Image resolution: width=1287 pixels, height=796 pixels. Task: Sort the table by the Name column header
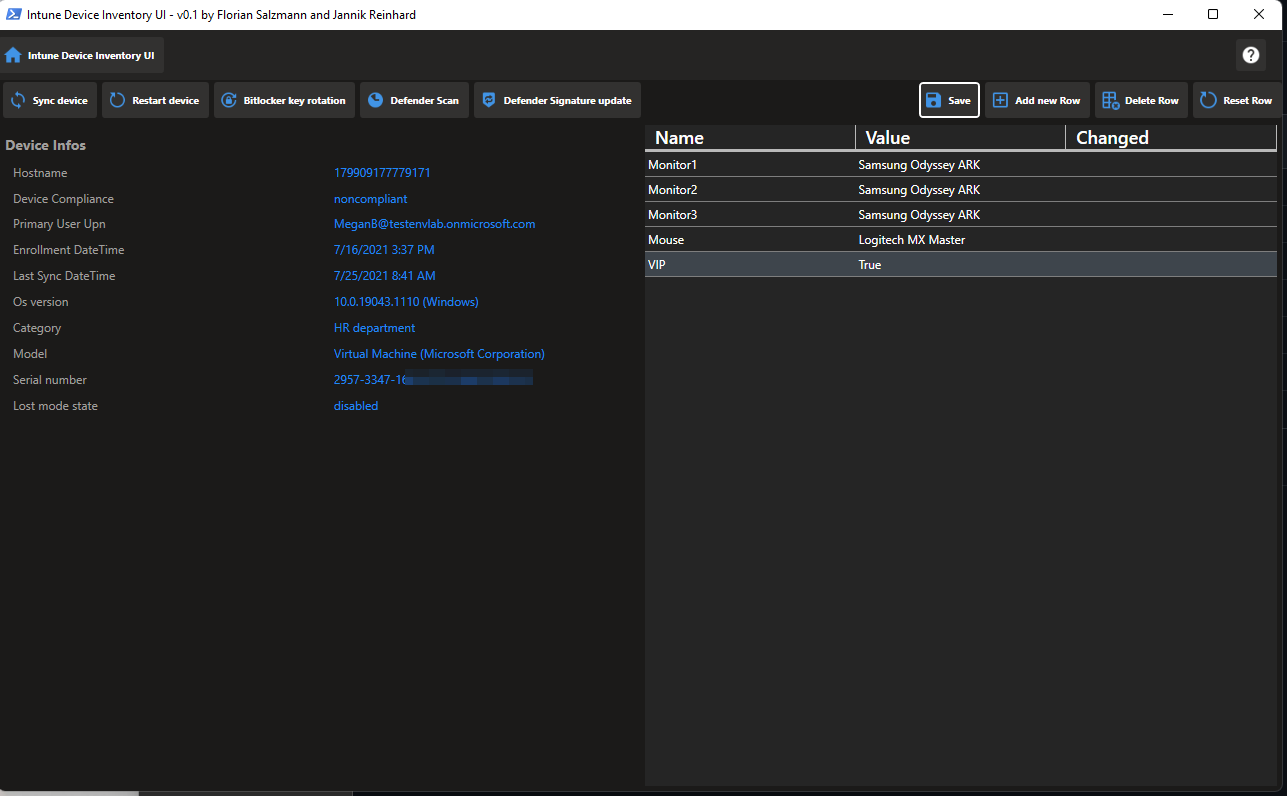pos(680,137)
